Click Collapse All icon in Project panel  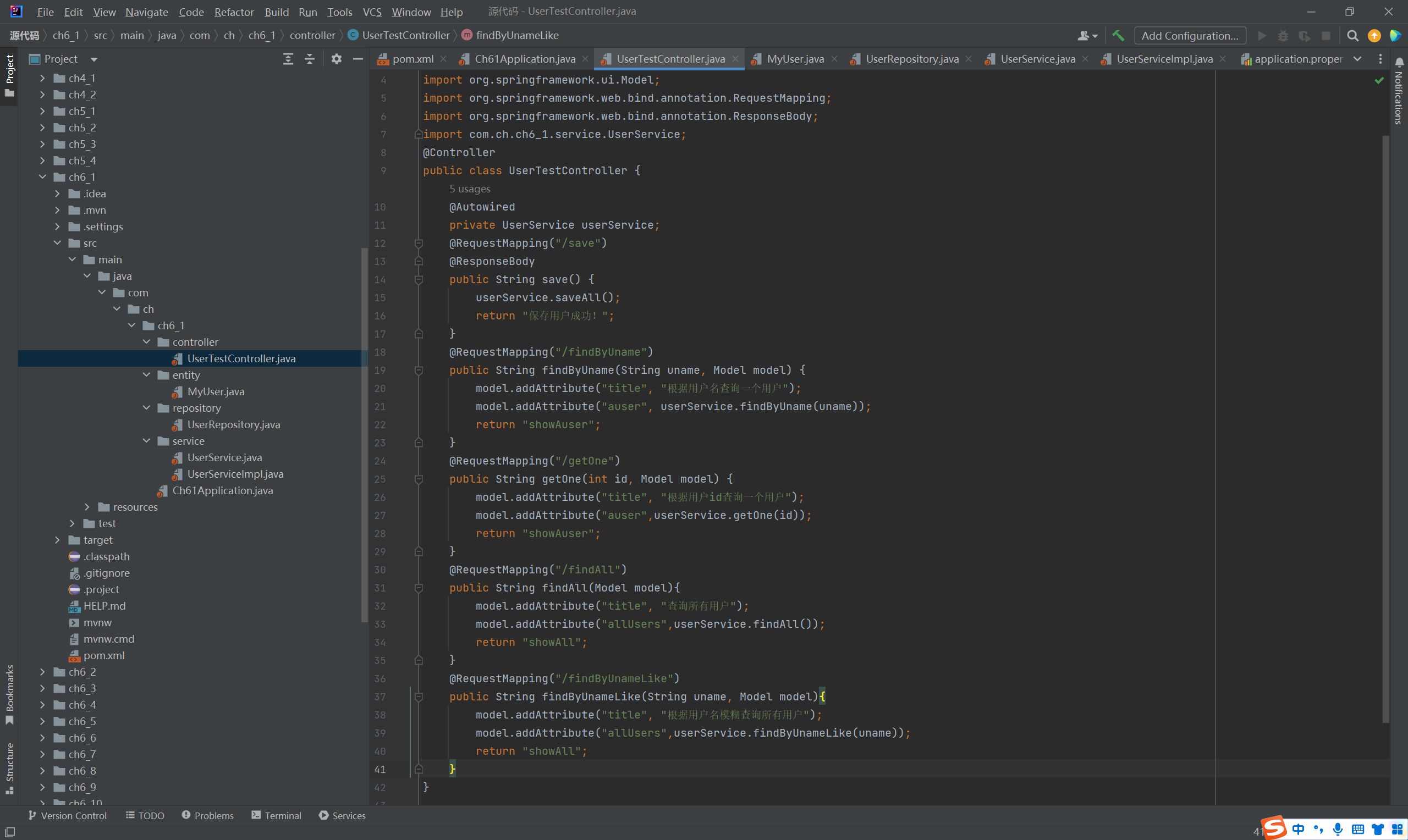coord(310,59)
